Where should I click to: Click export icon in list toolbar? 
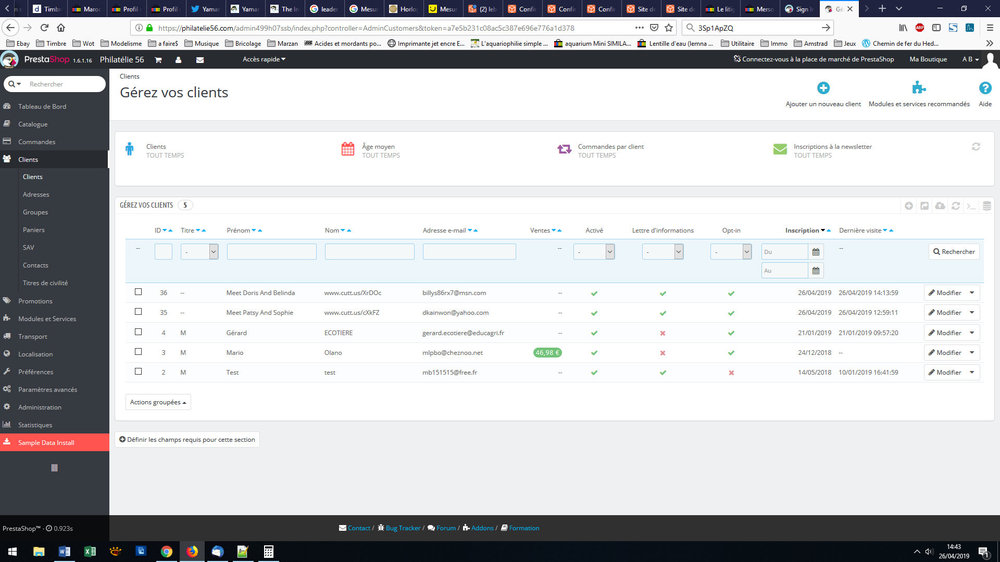924,205
